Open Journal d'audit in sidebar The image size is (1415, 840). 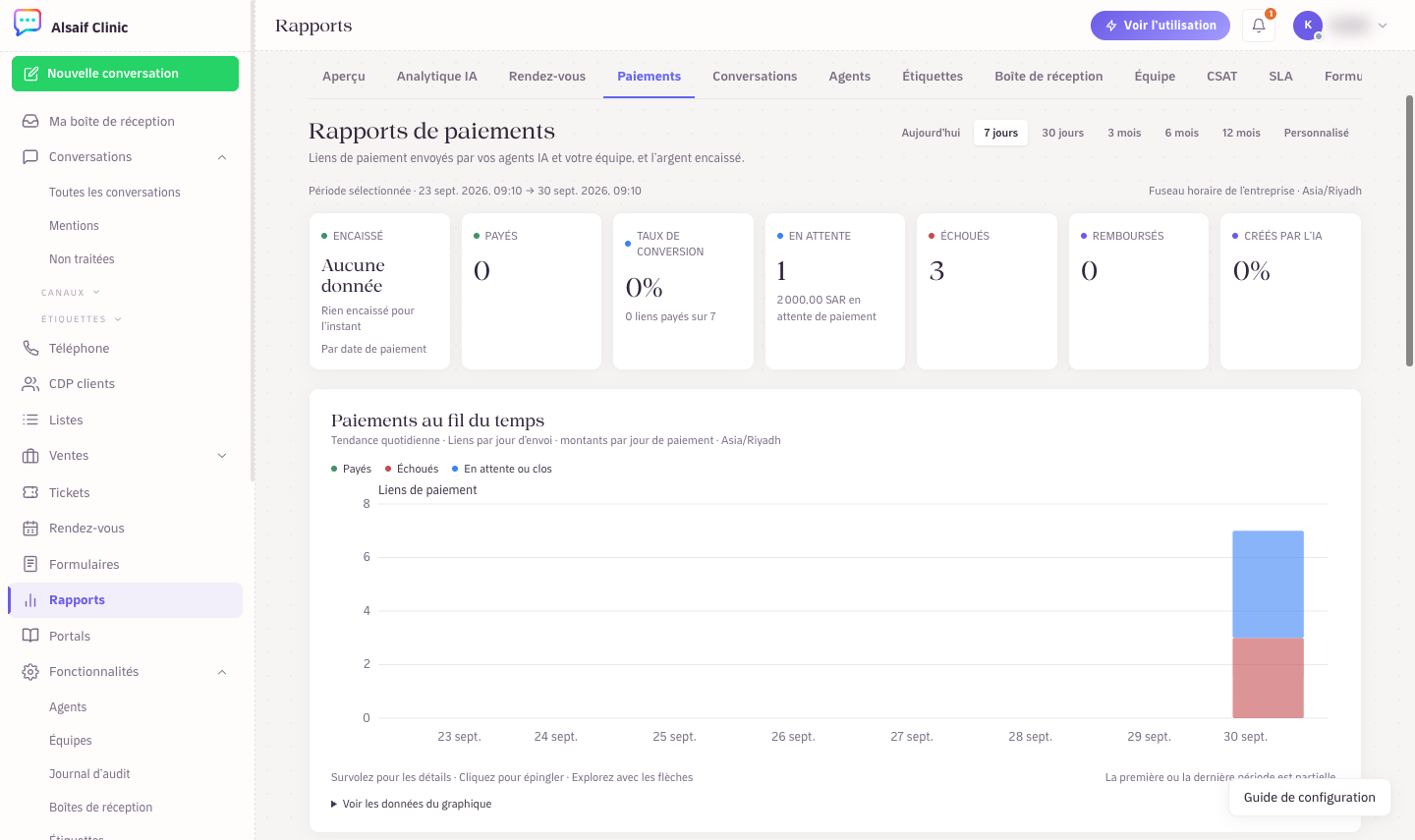tap(89, 774)
